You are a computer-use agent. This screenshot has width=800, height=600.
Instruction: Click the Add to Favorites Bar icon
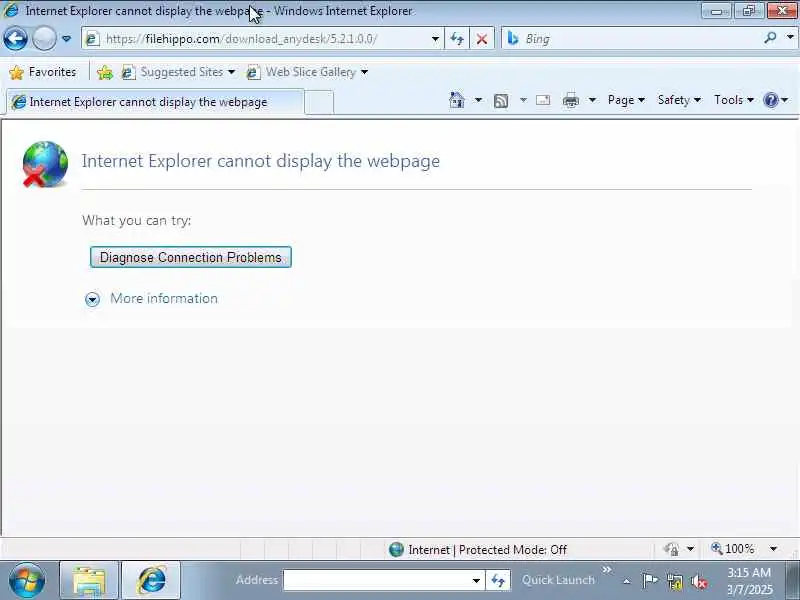coord(105,72)
